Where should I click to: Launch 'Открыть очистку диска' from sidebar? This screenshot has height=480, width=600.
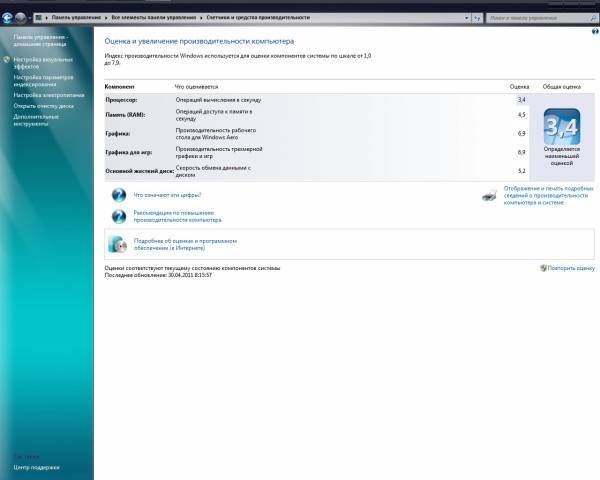click(43, 105)
